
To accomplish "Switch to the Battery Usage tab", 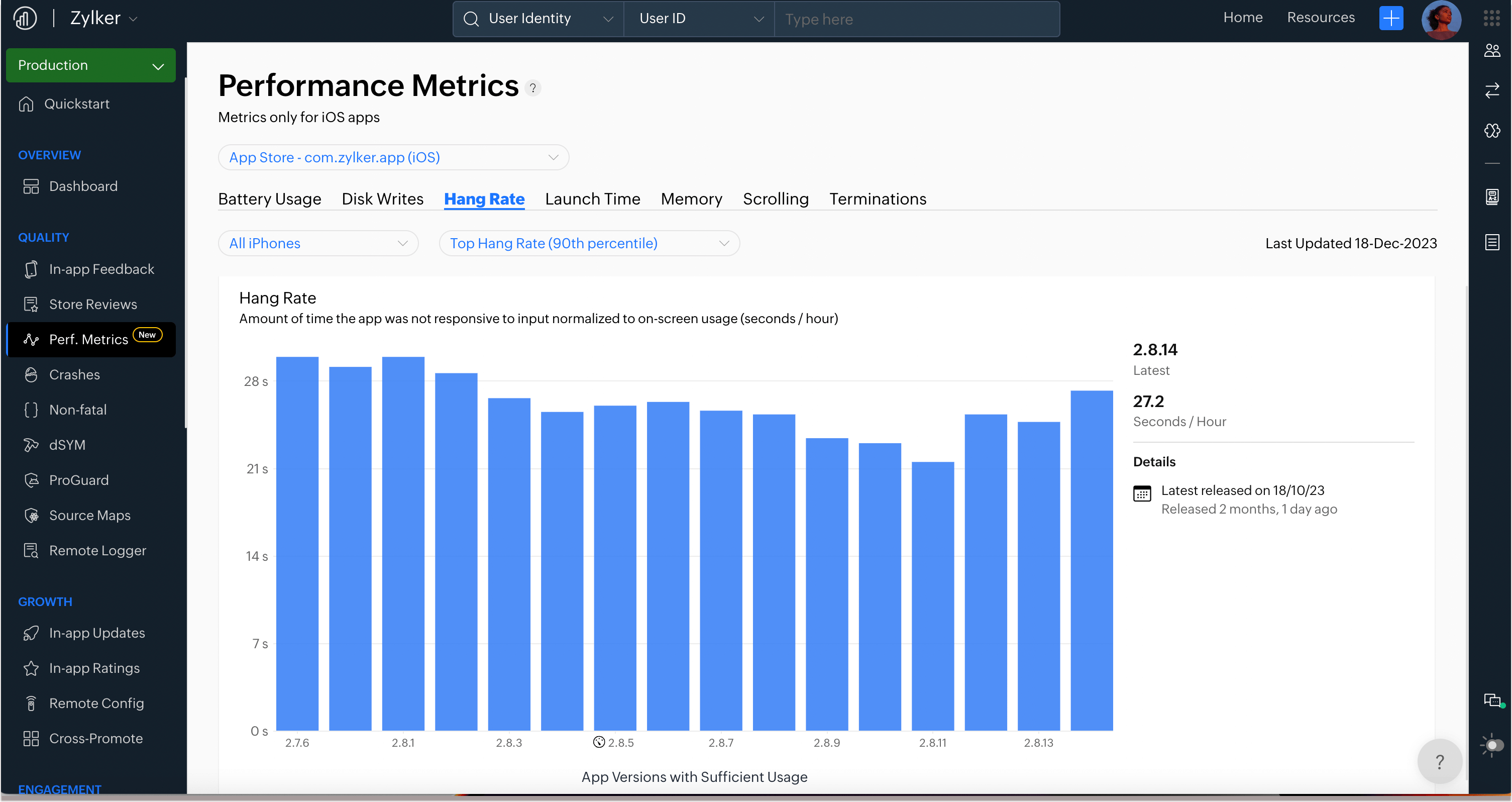I will coord(269,199).
